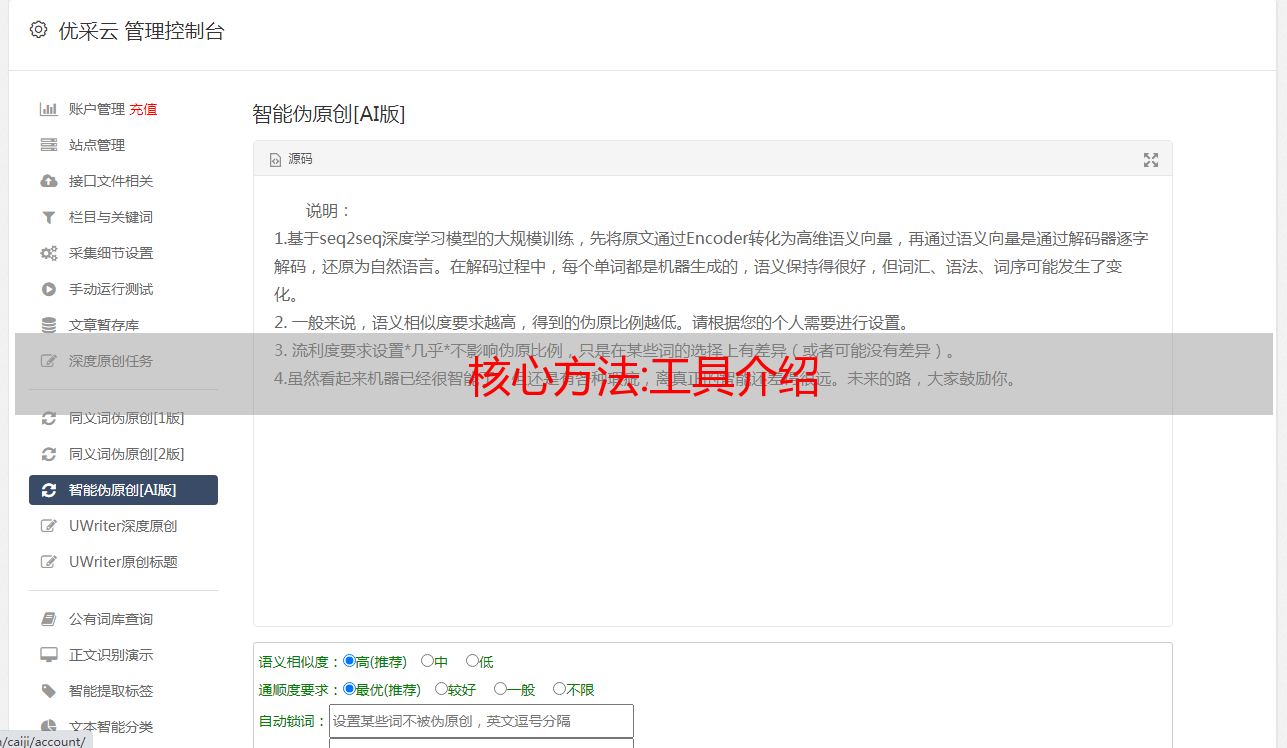Image resolution: width=1287 pixels, height=748 pixels.
Task: Select the active 智能伪原创[AI版] item
Action: [123, 490]
